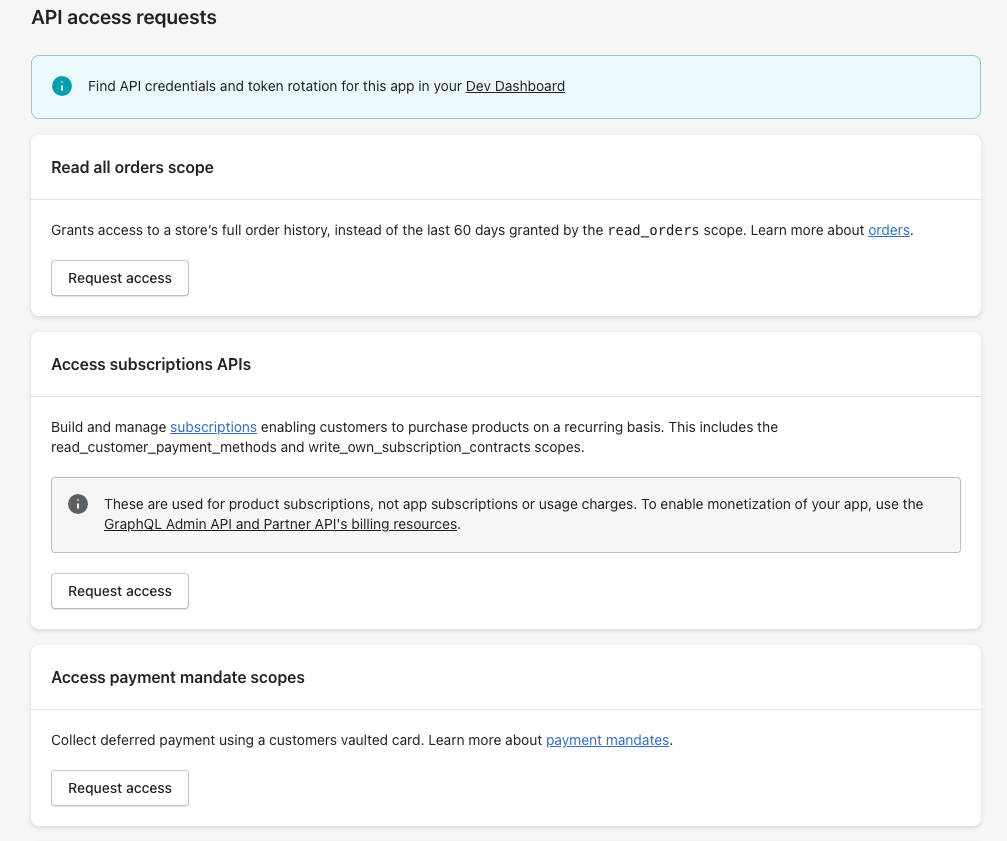Click the "read_orders" code text
The height and width of the screenshot is (841, 1007).
(x=653, y=230)
